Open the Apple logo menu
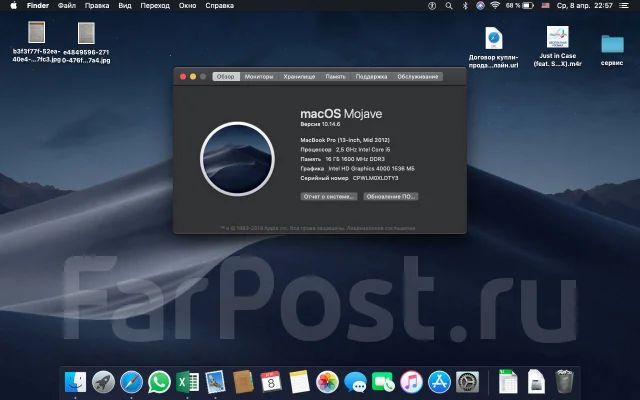Viewport: 640px width, 400px height. [x=13, y=6]
